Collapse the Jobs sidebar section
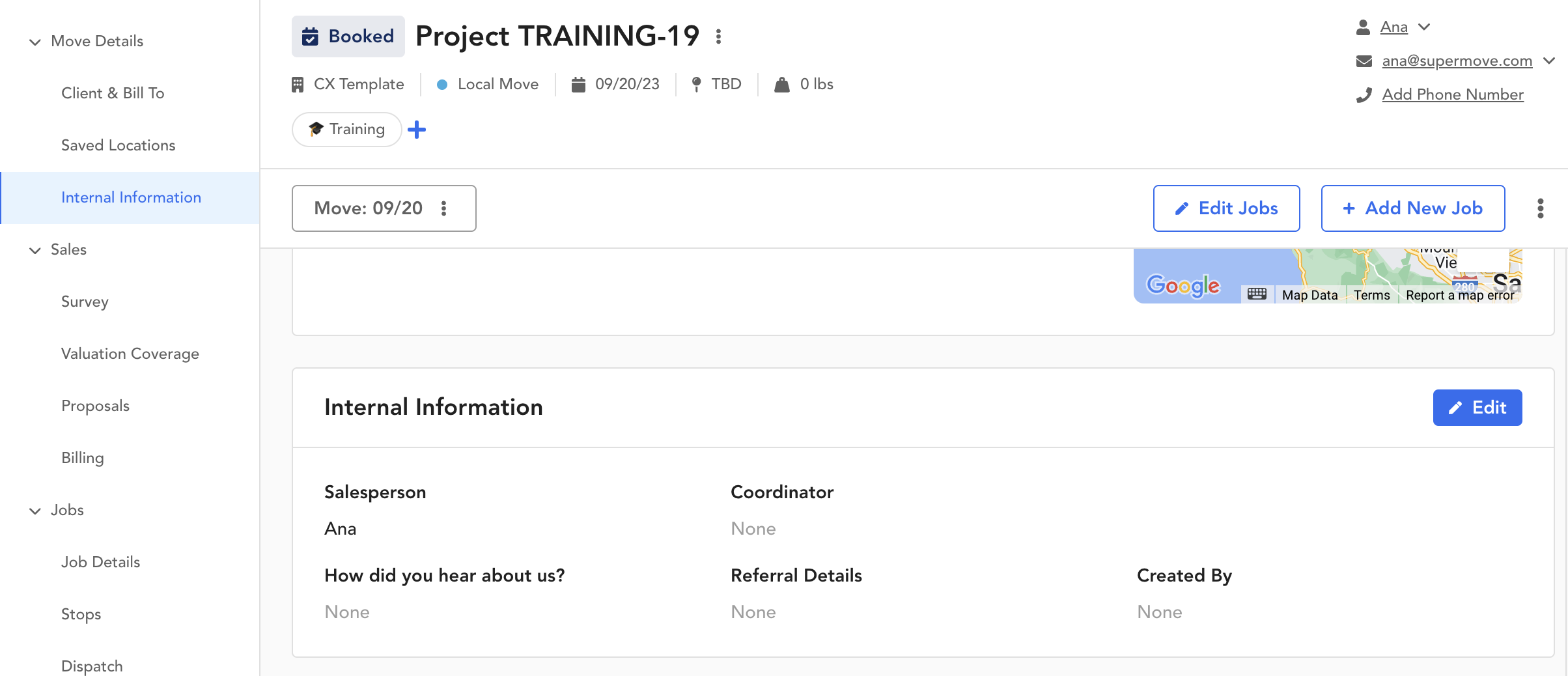1568x676 pixels. pos(35,511)
